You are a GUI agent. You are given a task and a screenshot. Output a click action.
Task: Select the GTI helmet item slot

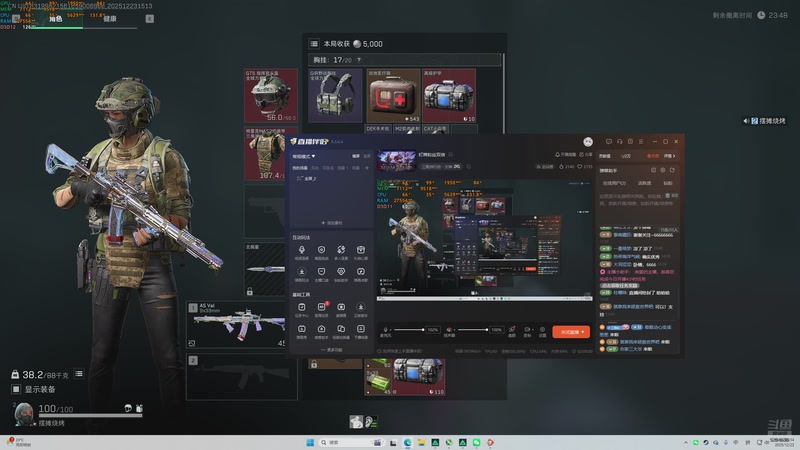tap(270, 95)
